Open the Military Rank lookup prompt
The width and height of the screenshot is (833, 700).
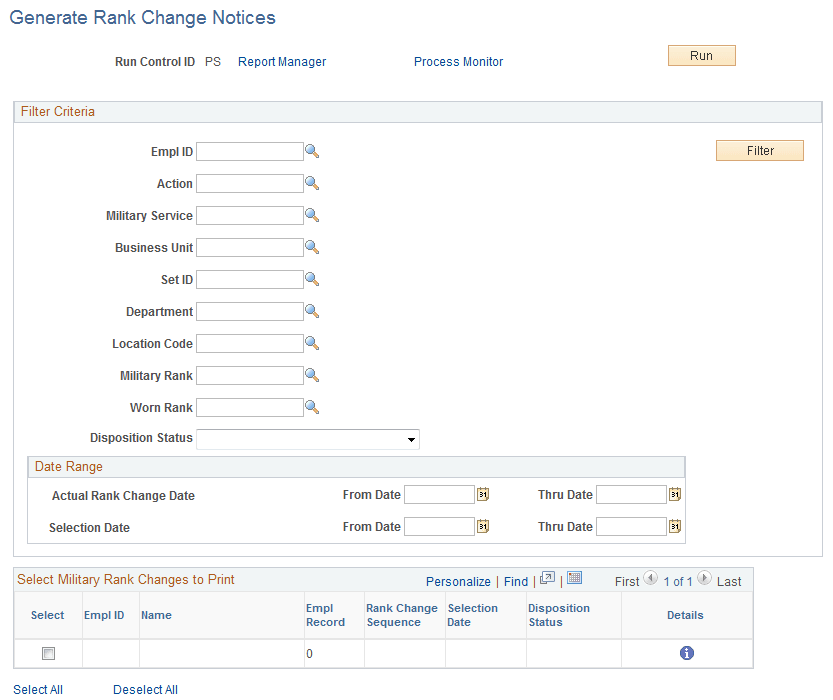(312, 375)
